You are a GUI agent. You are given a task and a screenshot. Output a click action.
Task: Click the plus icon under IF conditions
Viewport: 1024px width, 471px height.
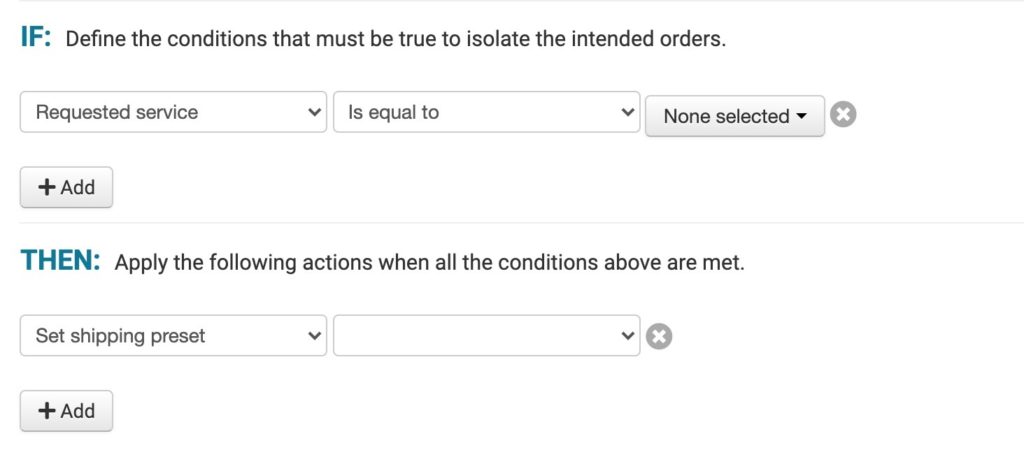point(46,187)
